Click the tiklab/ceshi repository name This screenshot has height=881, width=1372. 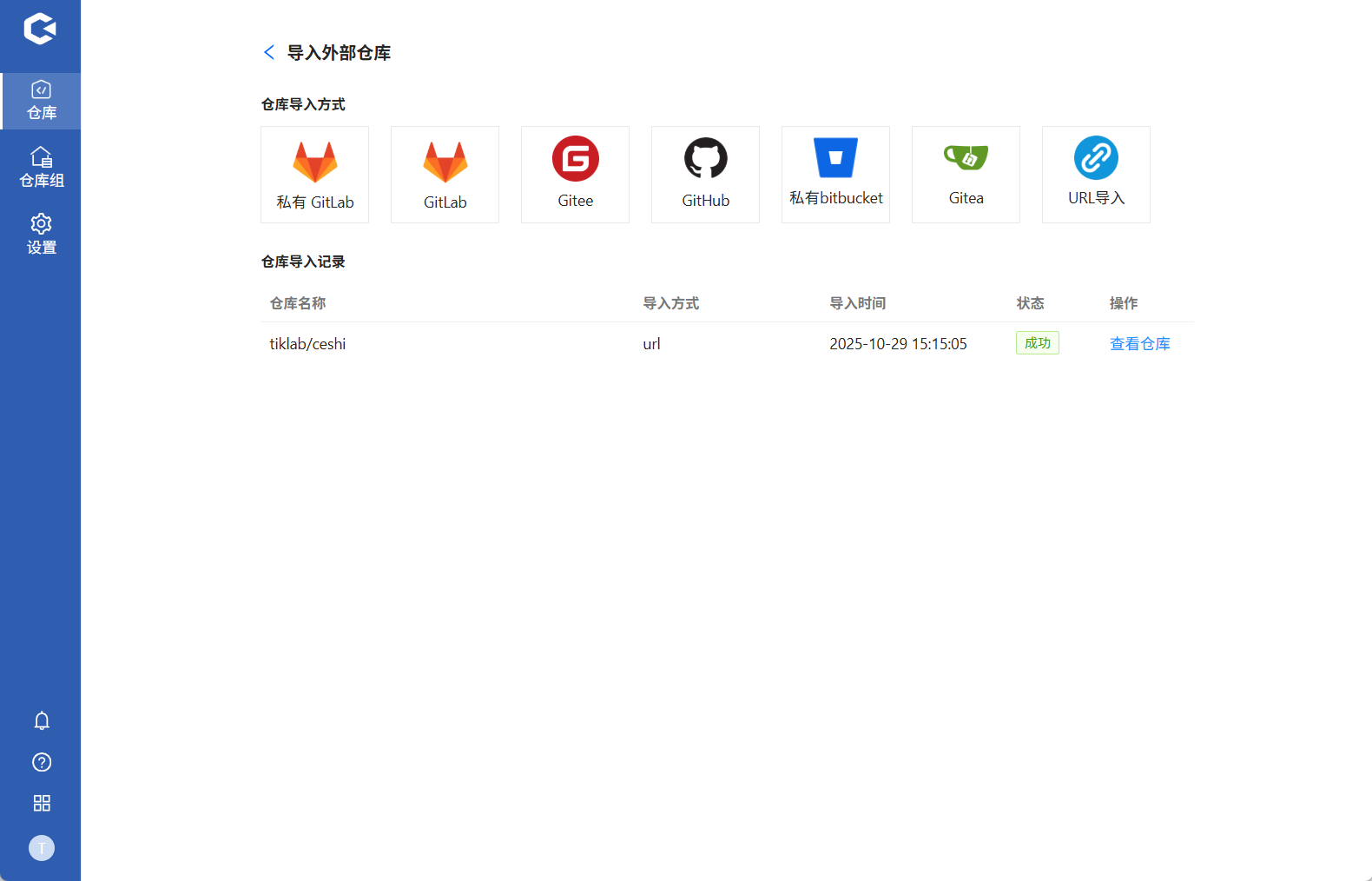307,344
